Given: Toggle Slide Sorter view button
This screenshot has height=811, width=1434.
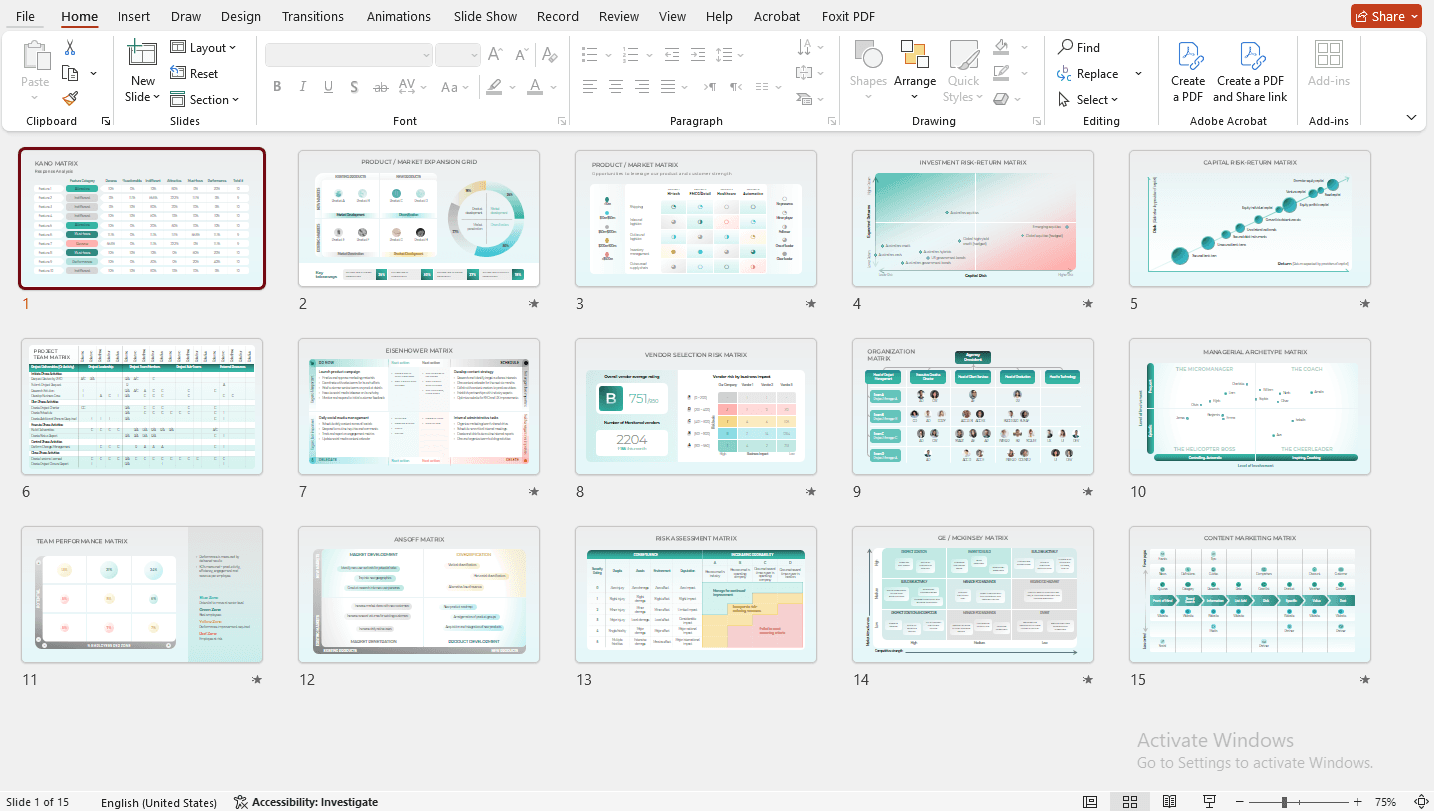Looking at the screenshot, I should click(x=1130, y=802).
